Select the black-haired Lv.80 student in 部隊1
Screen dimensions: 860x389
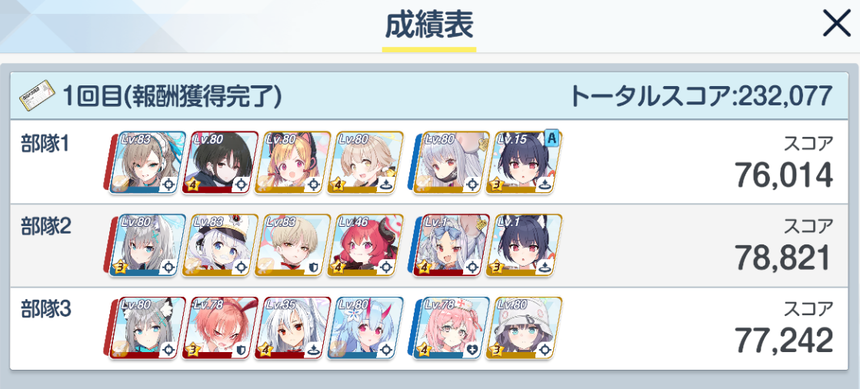click(x=221, y=162)
